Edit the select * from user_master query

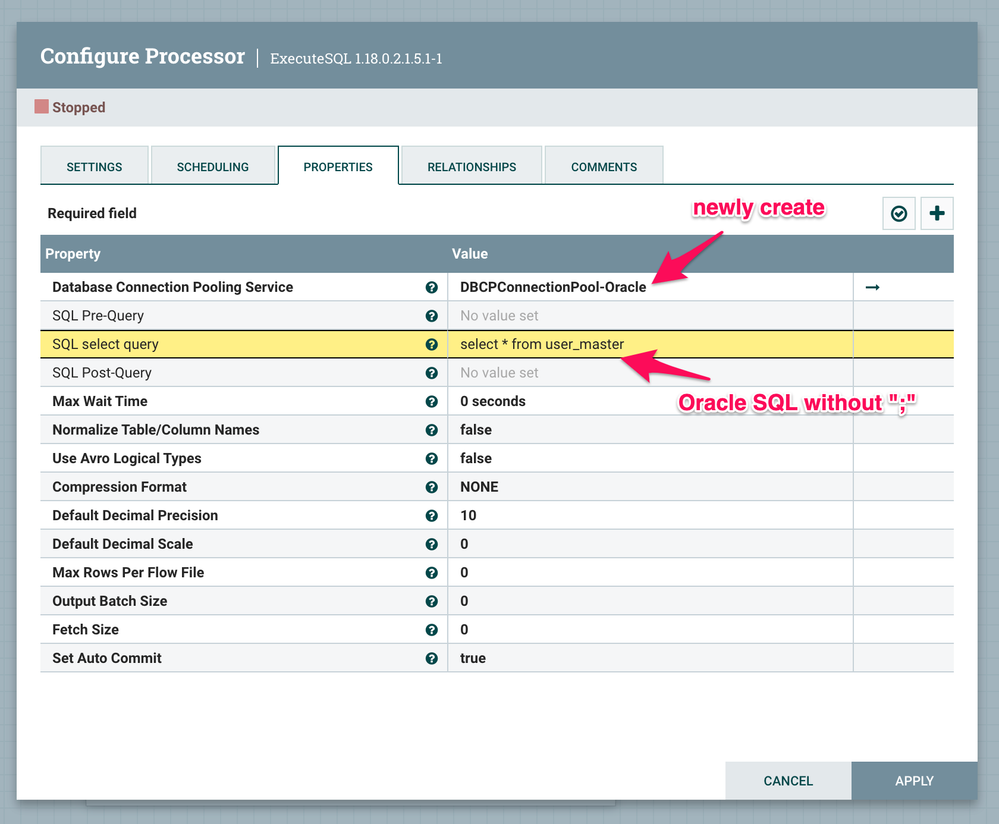pos(650,345)
